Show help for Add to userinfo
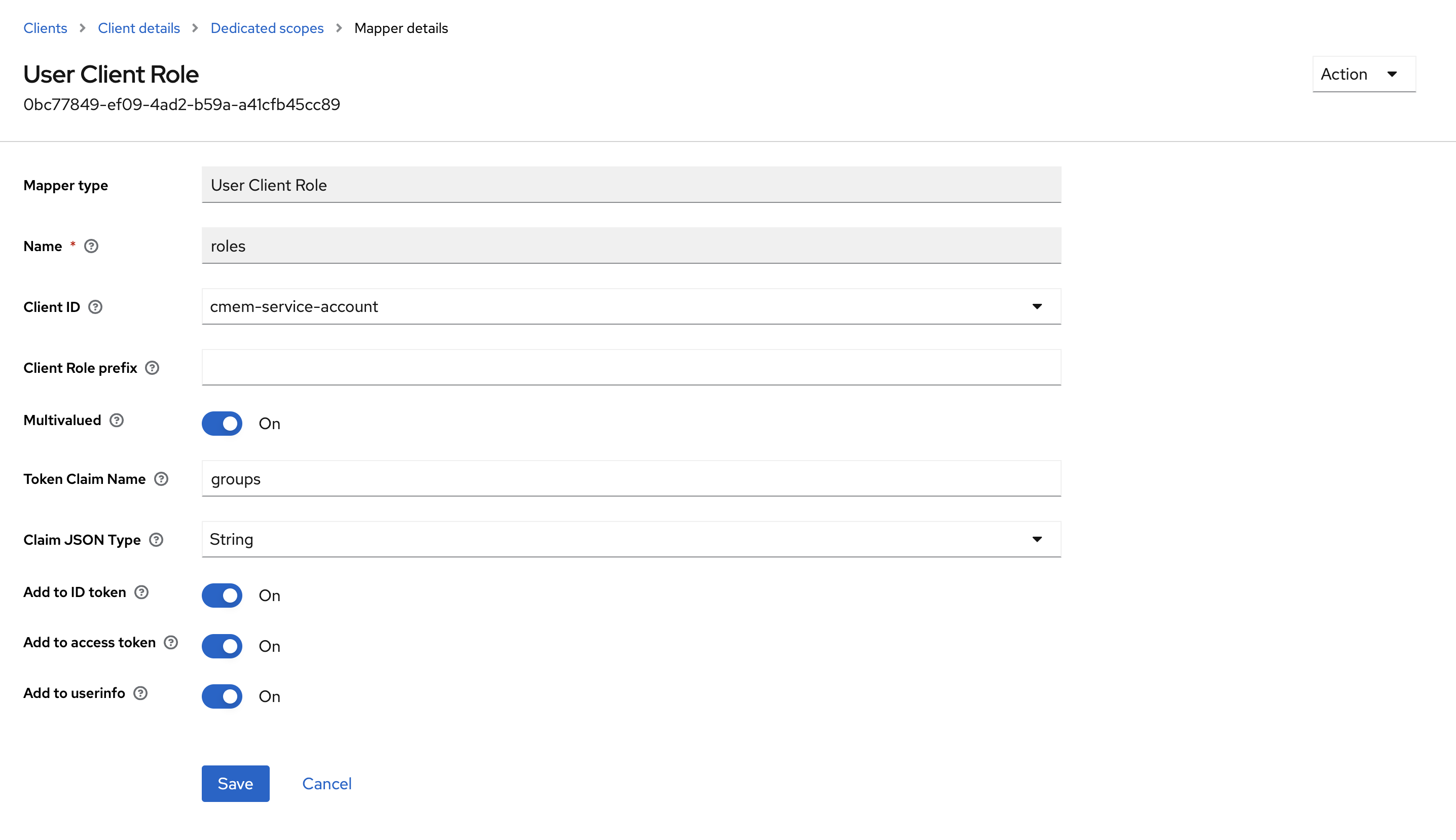 (139, 693)
